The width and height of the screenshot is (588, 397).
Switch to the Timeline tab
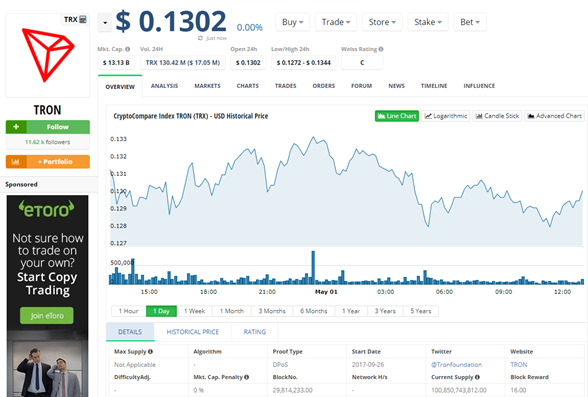coord(434,86)
